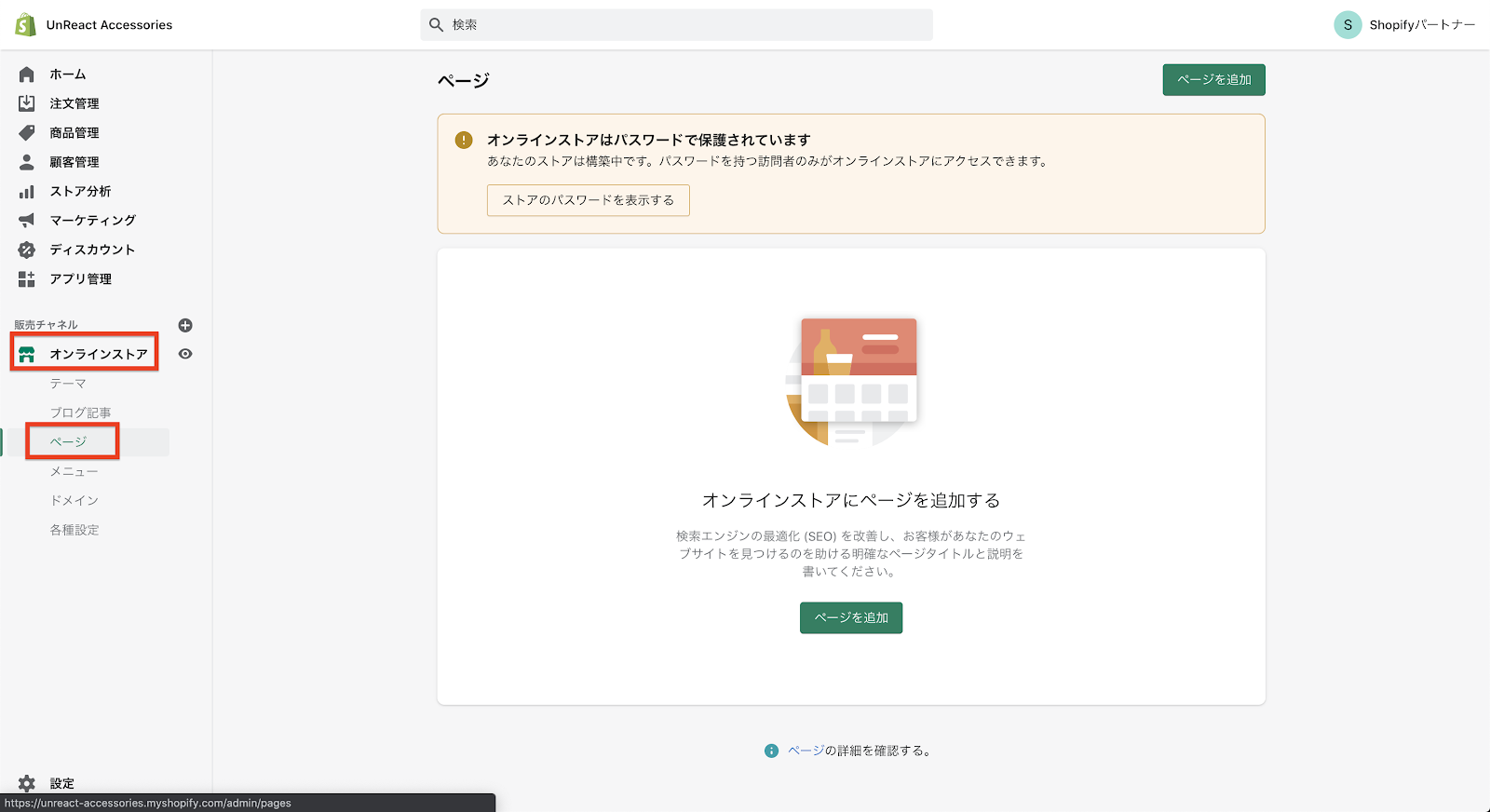Click the top-right ページを追加 button

click(1213, 80)
